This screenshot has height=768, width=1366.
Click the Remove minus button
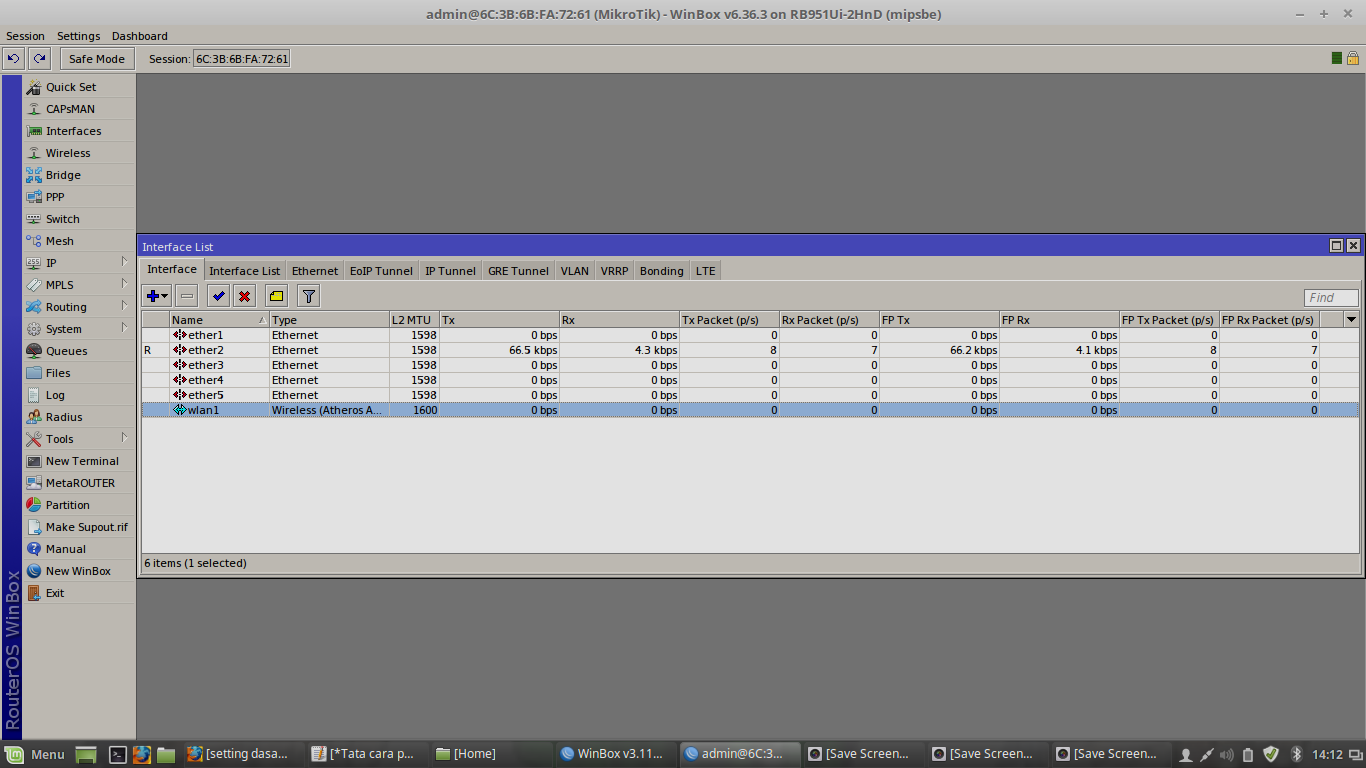pyautogui.click(x=187, y=296)
